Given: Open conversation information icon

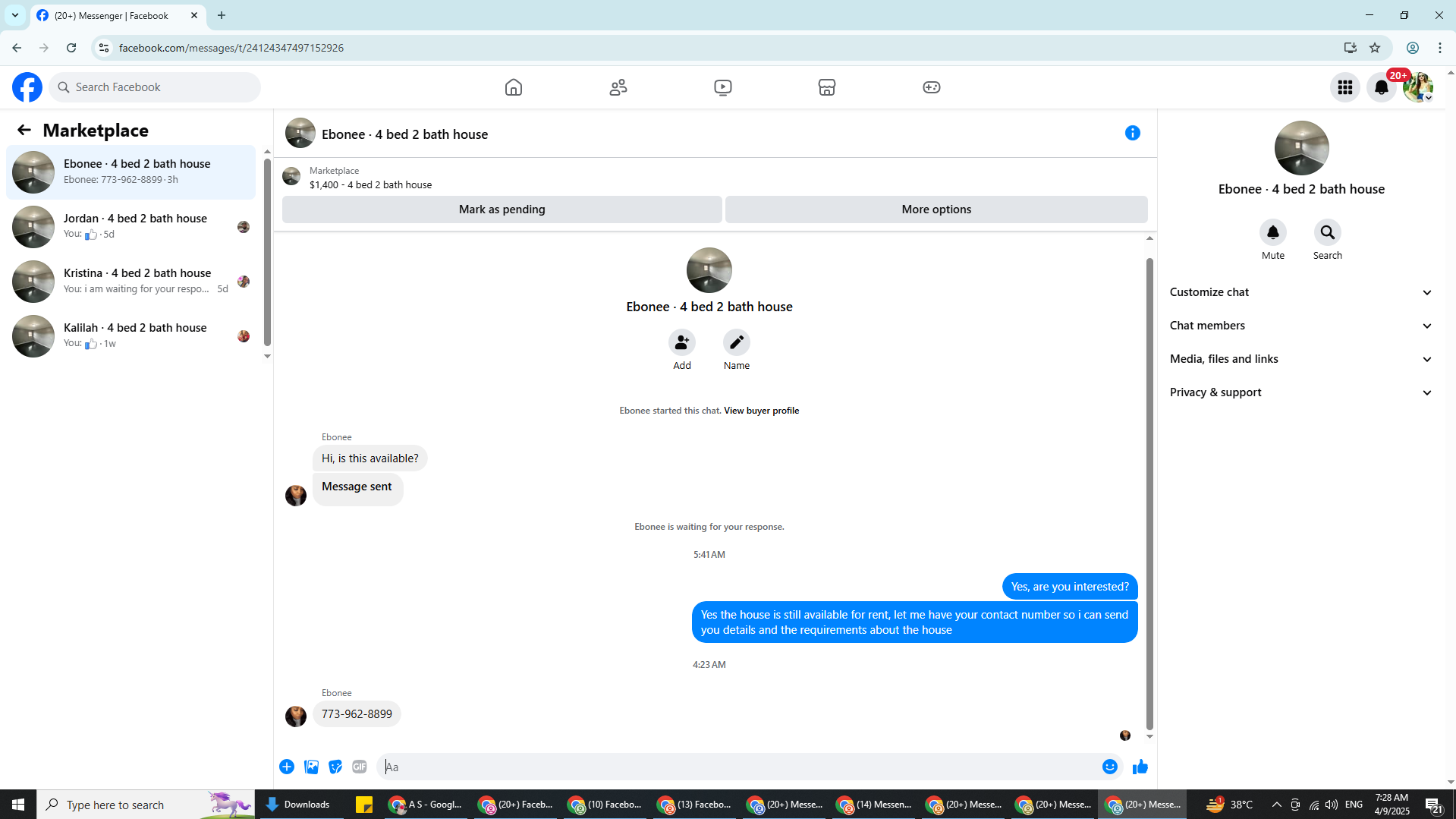Looking at the screenshot, I should point(1133,134).
